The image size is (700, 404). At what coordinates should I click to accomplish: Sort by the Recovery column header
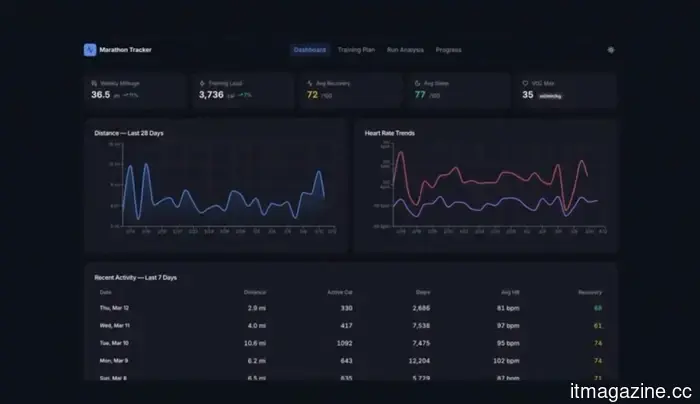(x=590, y=292)
